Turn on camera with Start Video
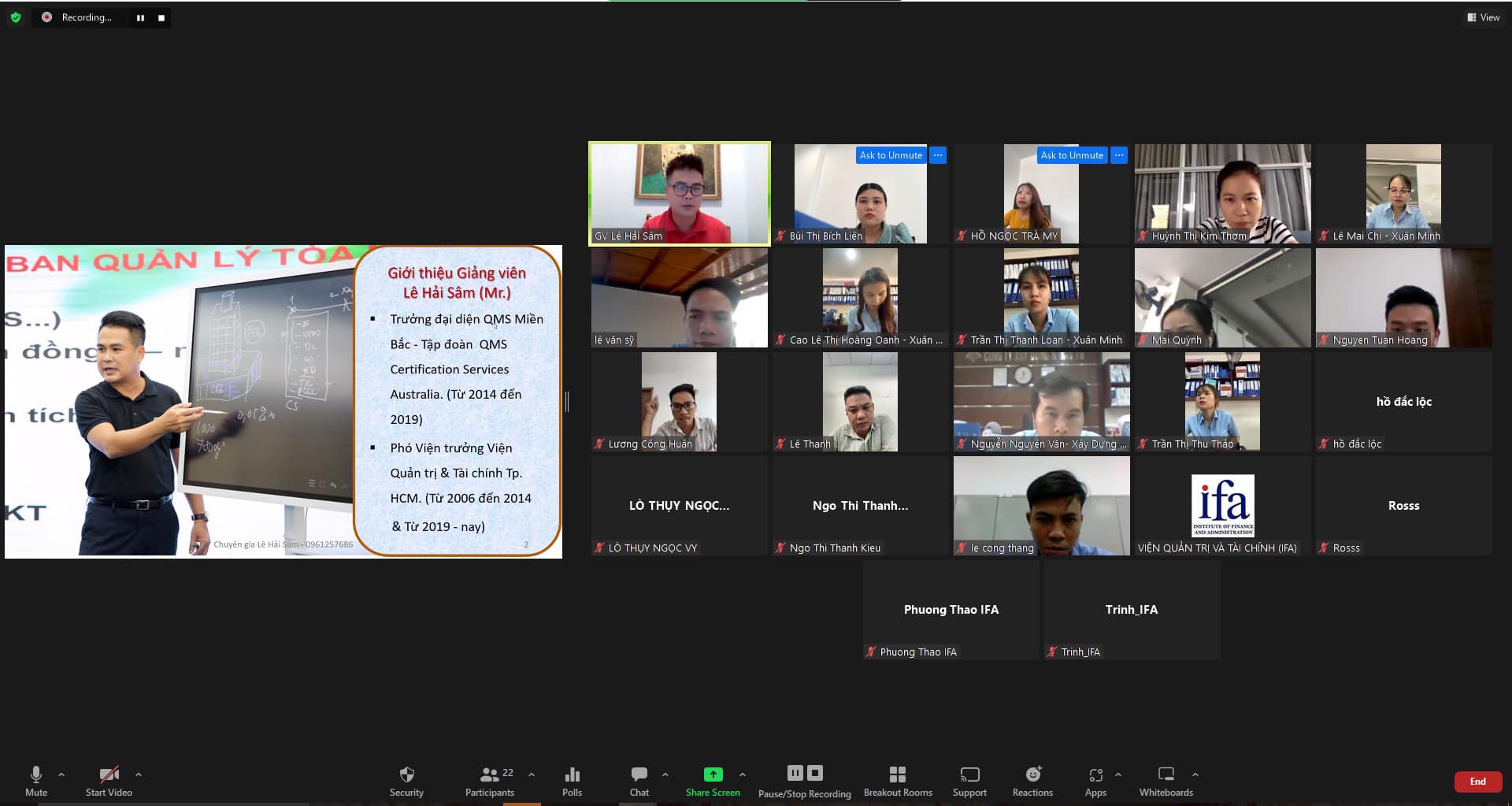Screen dimensions: 1512x806 (x=109, y=775)
